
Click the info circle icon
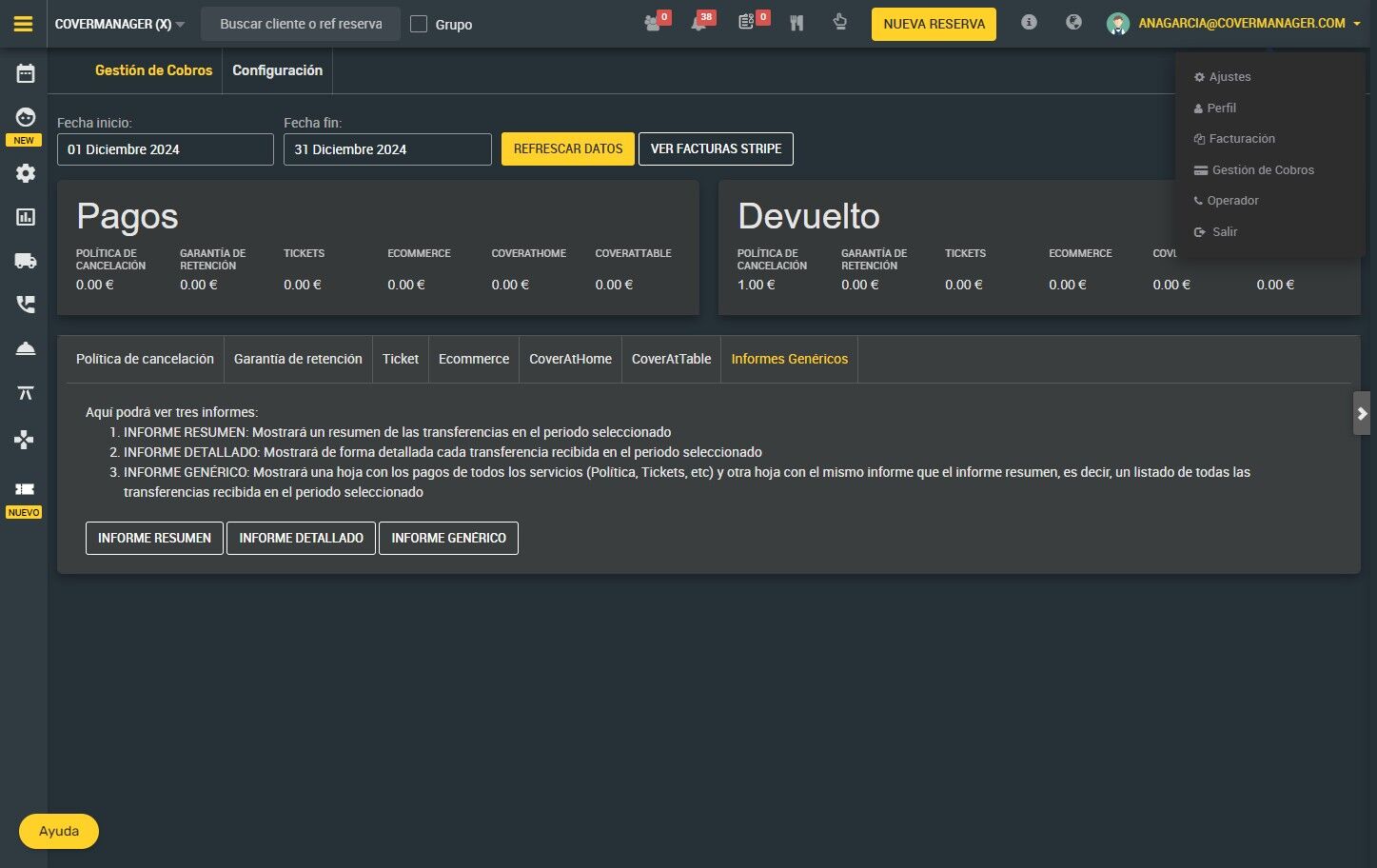pyautogui.click(x=1029, y=22)
